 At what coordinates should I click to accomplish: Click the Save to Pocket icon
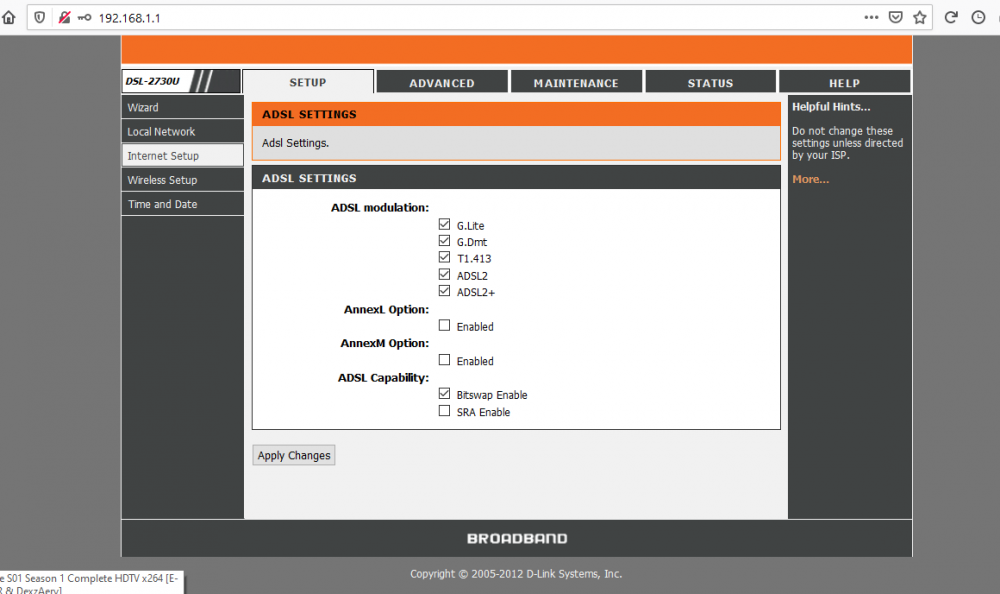[x=896, y=17]
